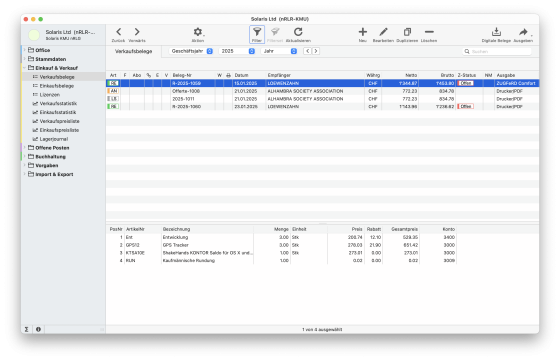The height and width of the screenshot is (361, 560).
Task: Click Offen status of R-2025-1060
Action: 466,106
